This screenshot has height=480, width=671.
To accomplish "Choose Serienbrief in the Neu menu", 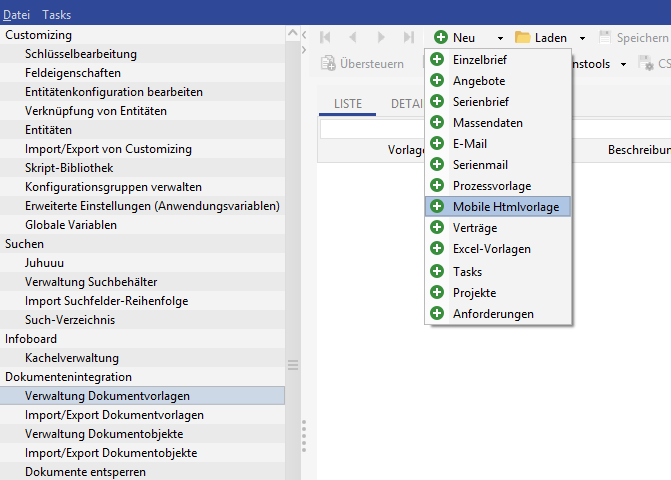I will [x=482, y=101].
